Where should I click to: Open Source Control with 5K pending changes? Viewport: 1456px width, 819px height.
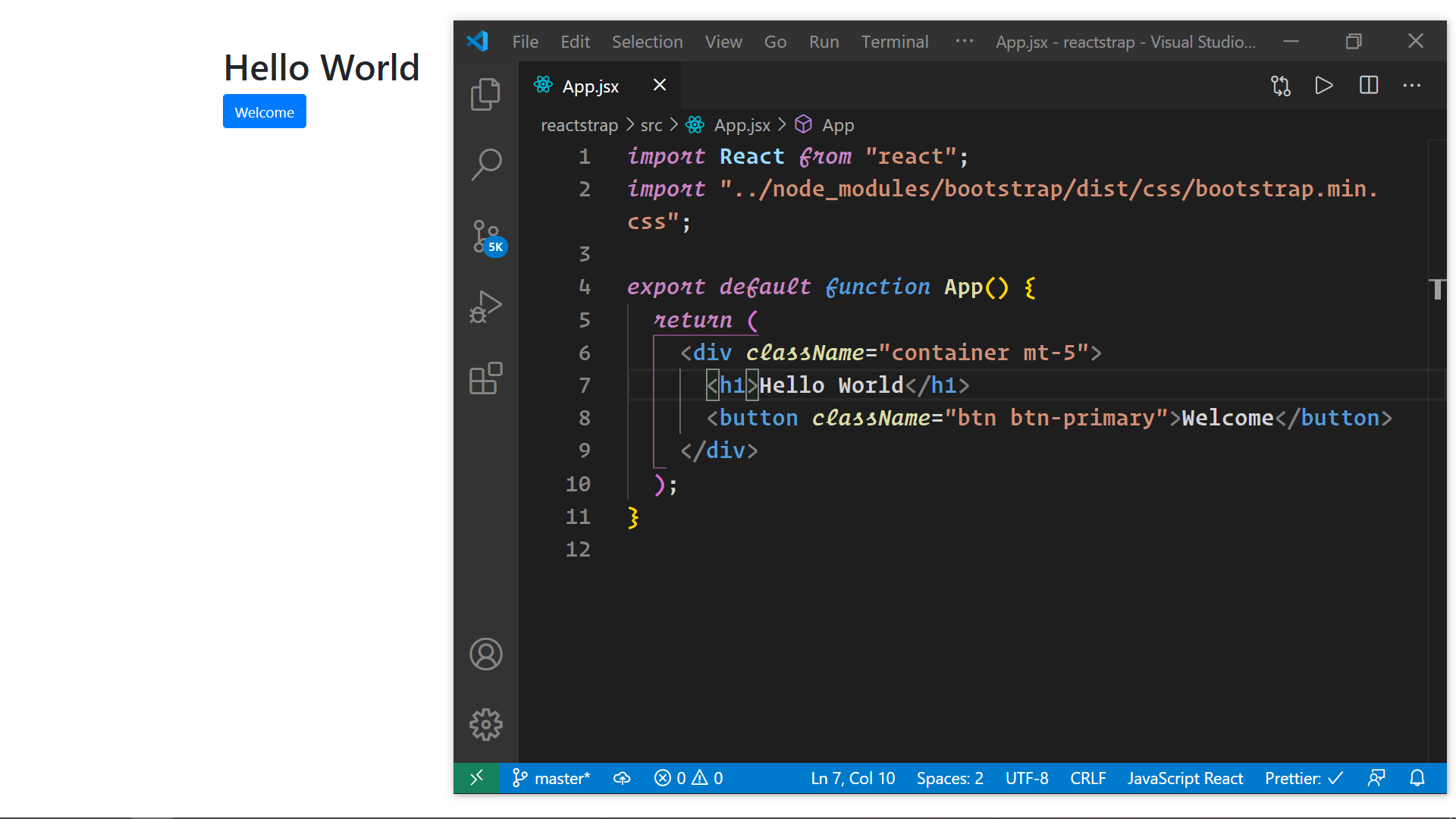(485, 236)
